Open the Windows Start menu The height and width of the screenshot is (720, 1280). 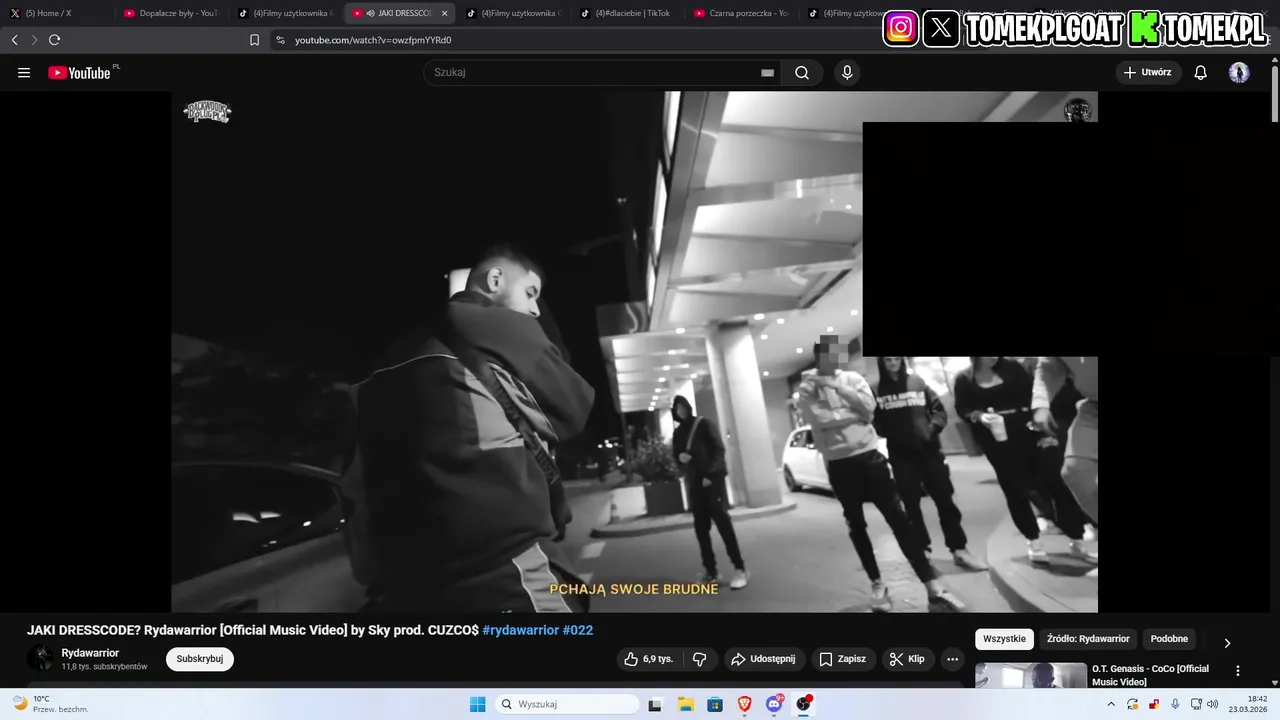point(478,704)
